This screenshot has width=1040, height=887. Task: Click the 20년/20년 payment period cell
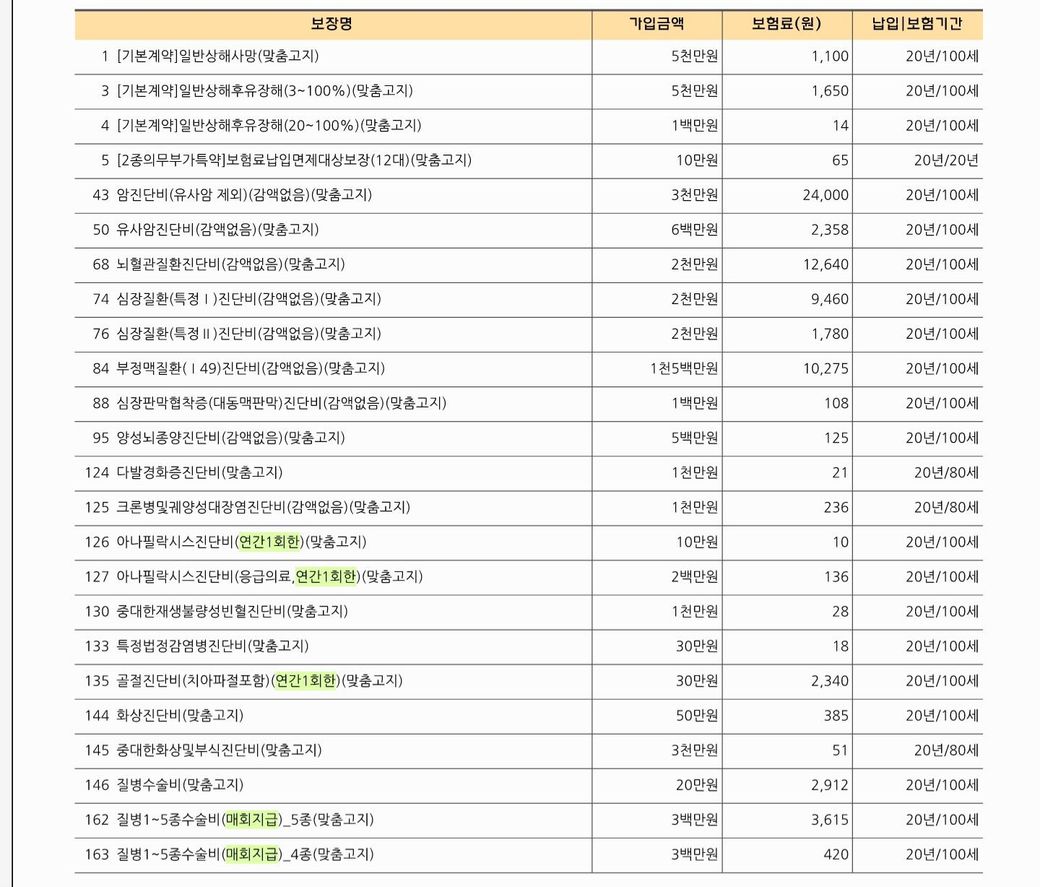945,159
